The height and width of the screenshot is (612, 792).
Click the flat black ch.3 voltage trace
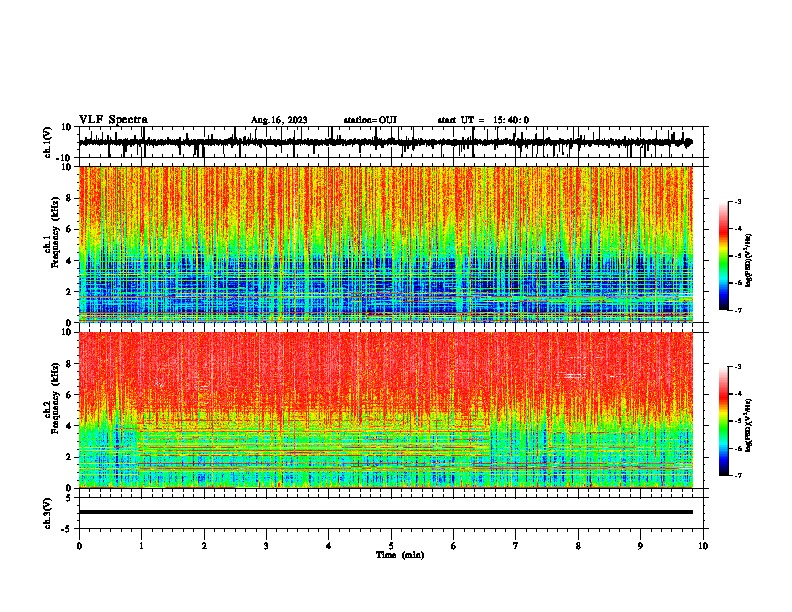(x=386, y=512)
